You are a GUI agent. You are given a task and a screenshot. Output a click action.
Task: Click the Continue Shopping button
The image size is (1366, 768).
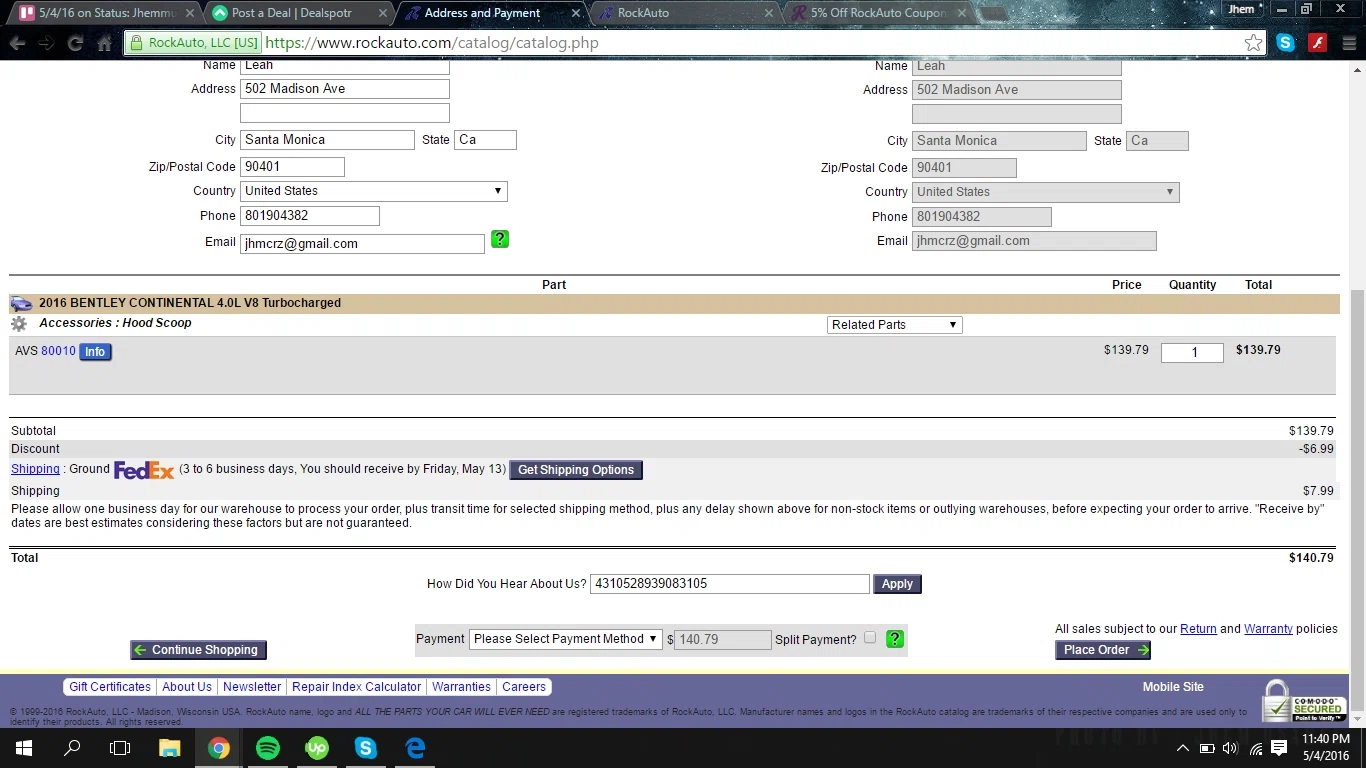click(198, 650)
